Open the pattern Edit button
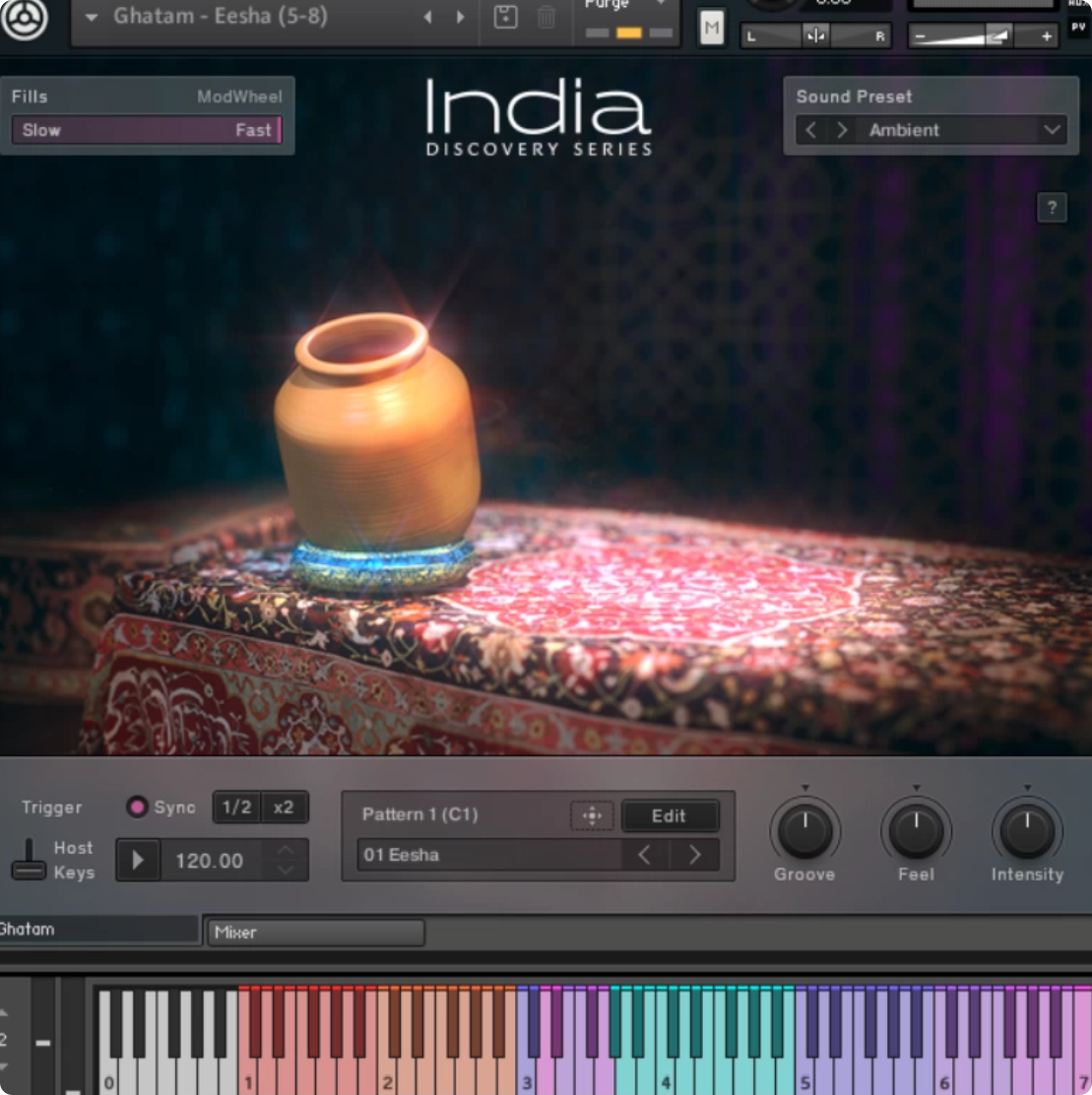The height and width of the screenshot is (1095, 1092). point(669,815)
